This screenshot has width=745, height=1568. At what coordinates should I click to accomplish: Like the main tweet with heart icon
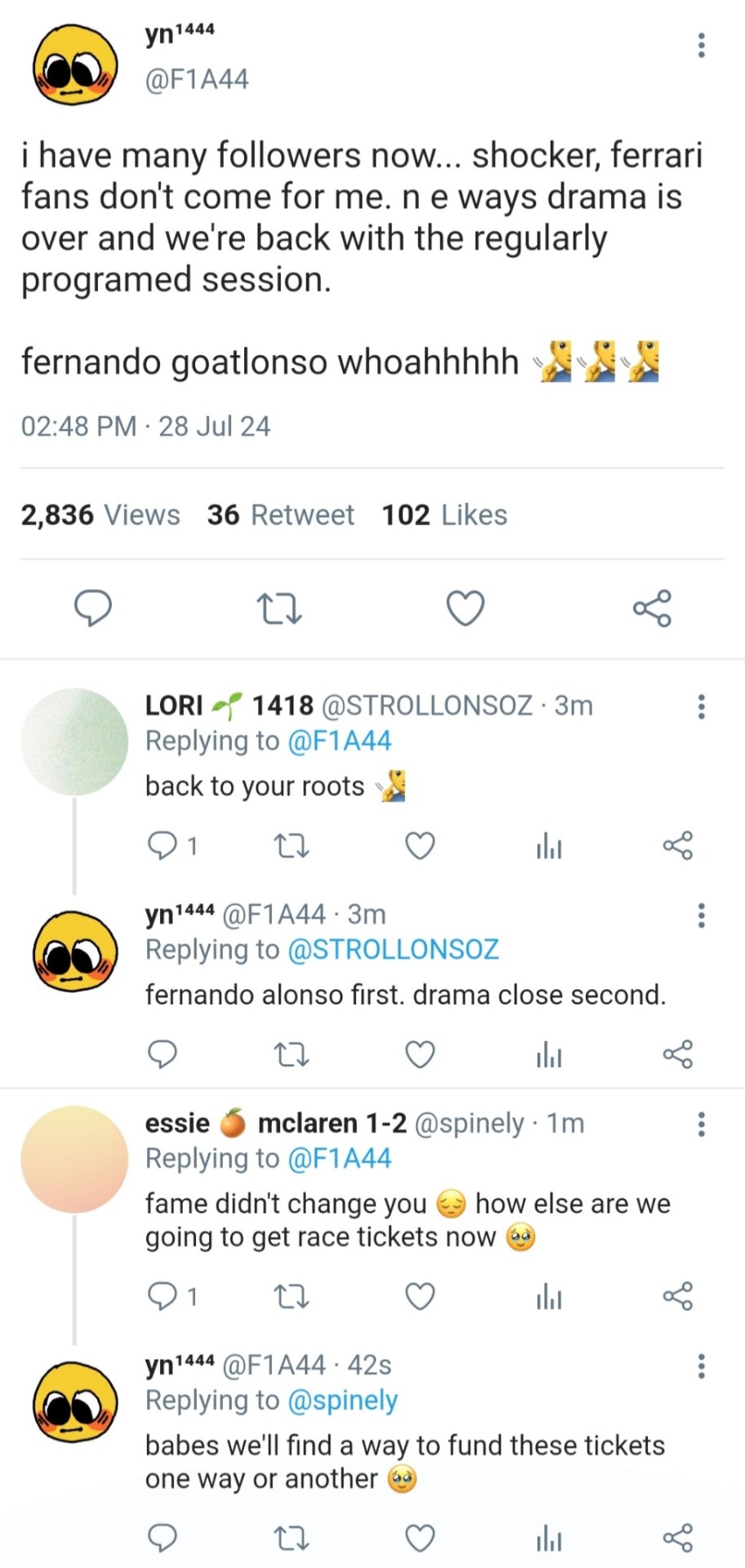tap(466, 608)
